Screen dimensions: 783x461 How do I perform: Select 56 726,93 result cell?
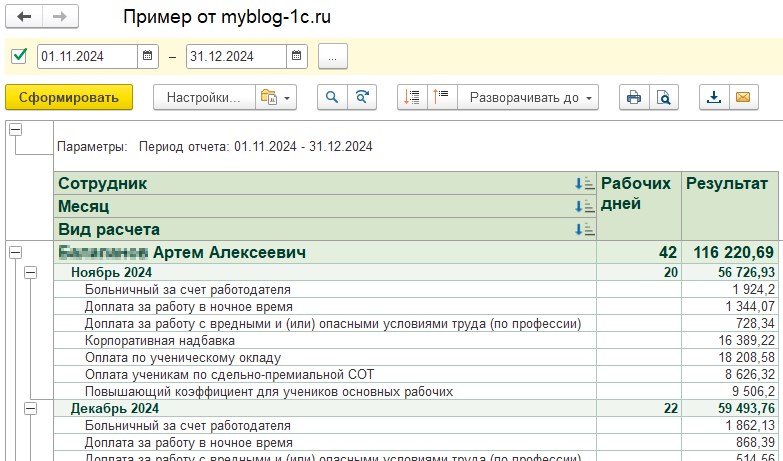(x=730, y=272)
